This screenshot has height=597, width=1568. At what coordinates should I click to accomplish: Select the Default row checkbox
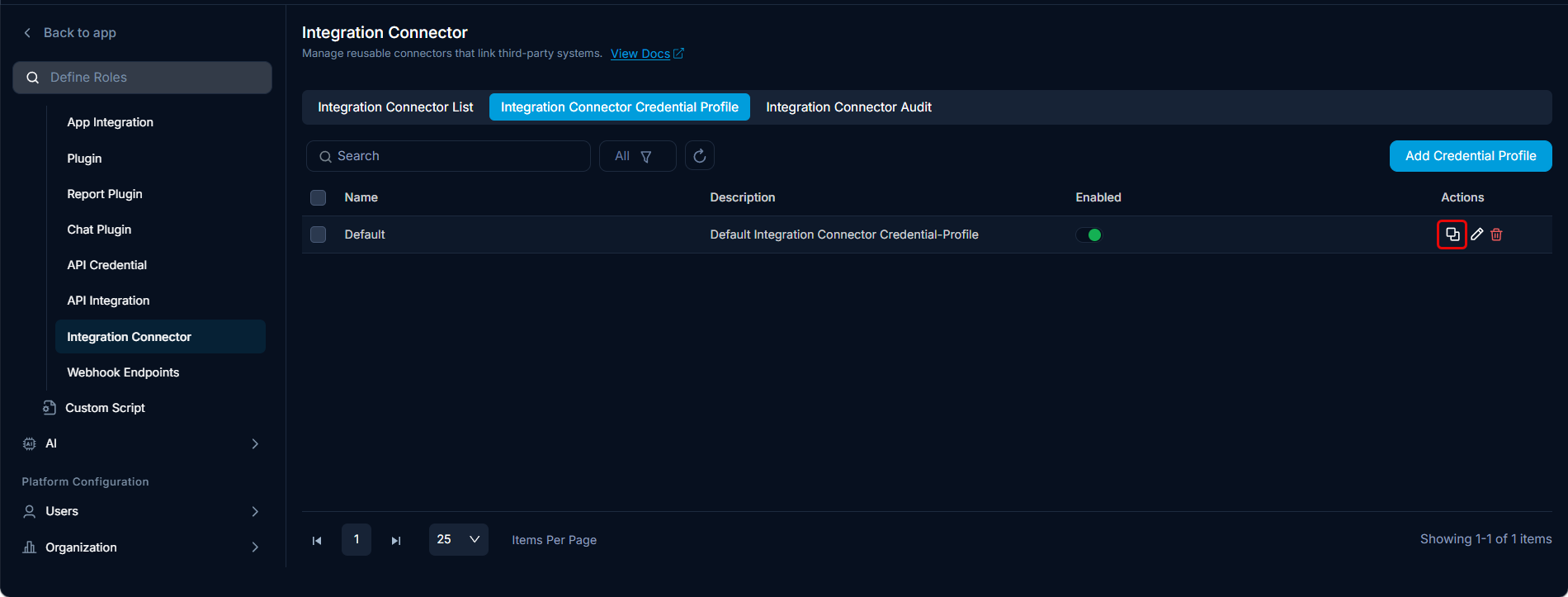318,235
